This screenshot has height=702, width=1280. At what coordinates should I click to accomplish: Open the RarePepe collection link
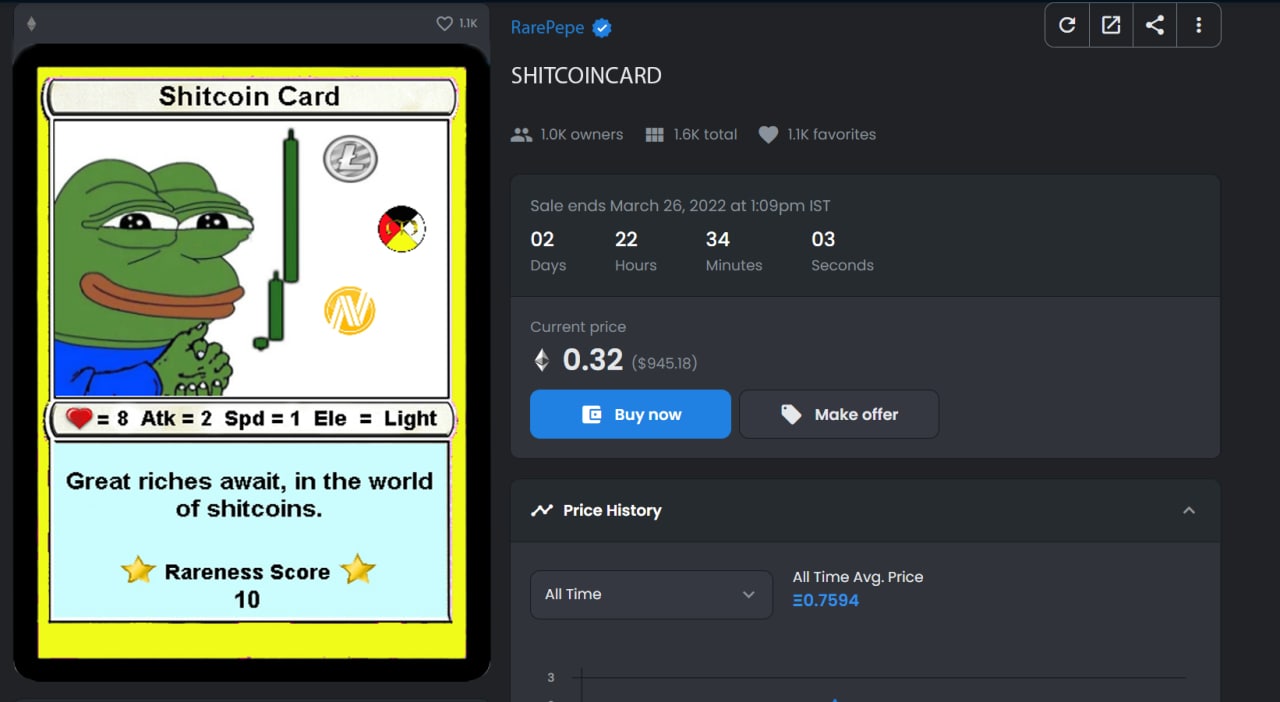547,28
